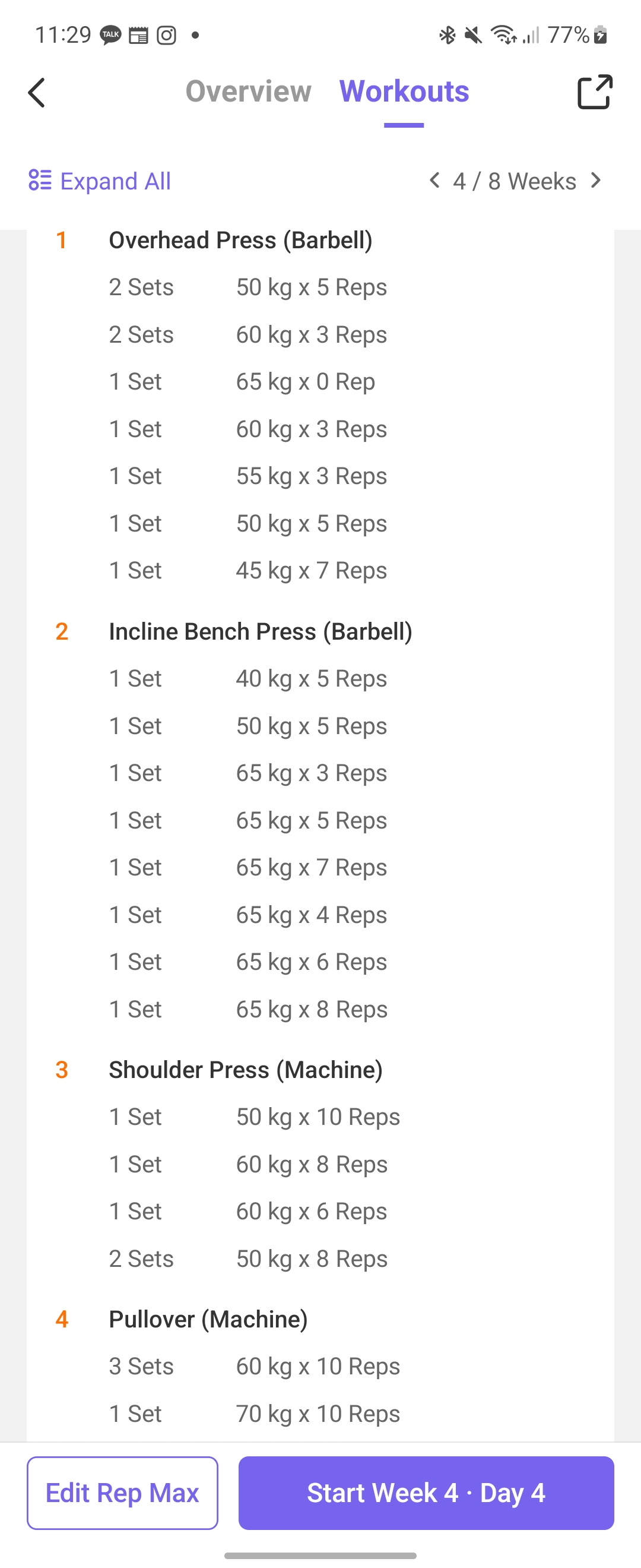Open Overhead Press (Barbell) exercise
641x1568 pixels.
241,241
